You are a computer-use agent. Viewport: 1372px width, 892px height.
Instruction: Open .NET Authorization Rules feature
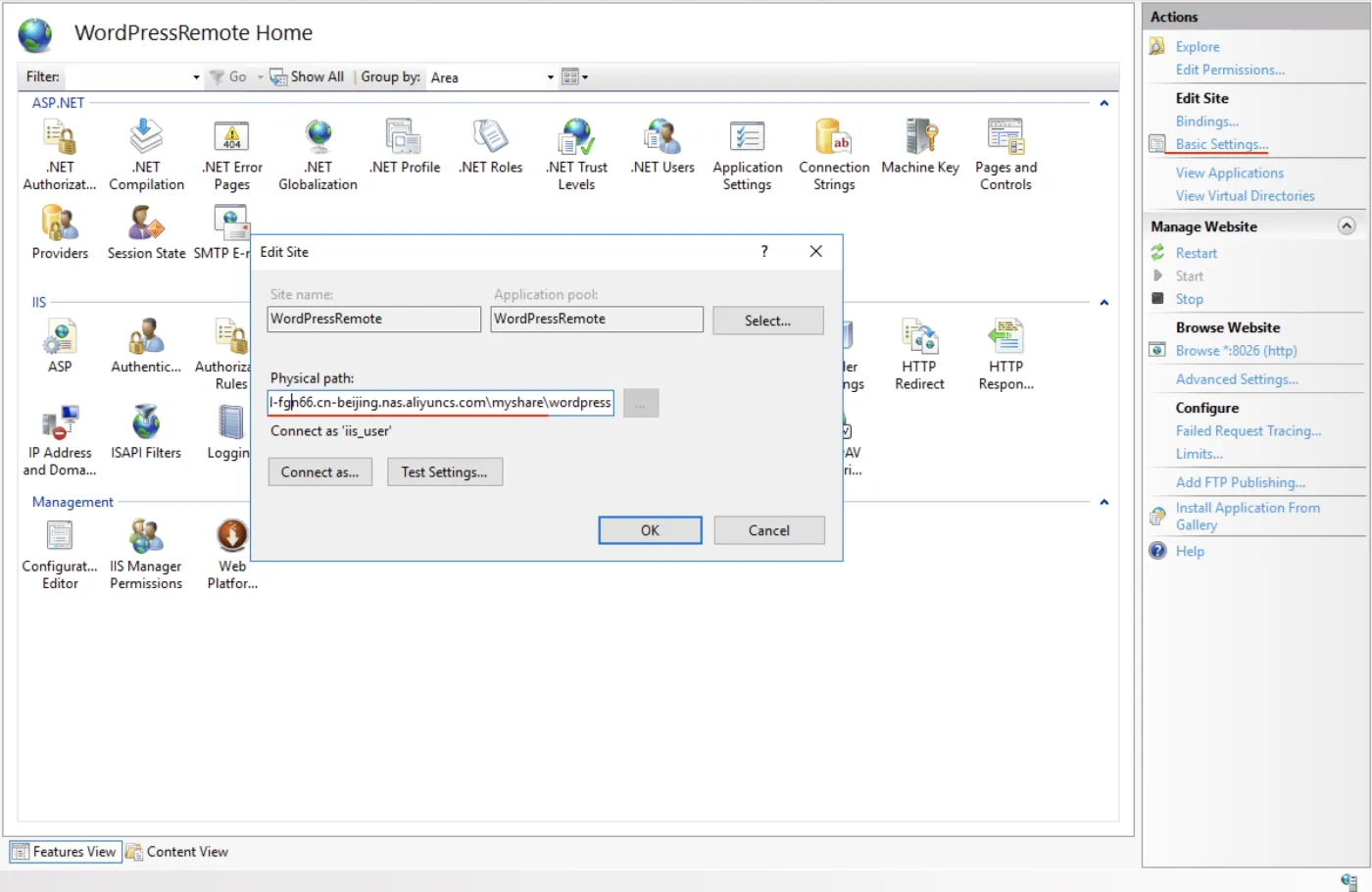tap(60, 154)
